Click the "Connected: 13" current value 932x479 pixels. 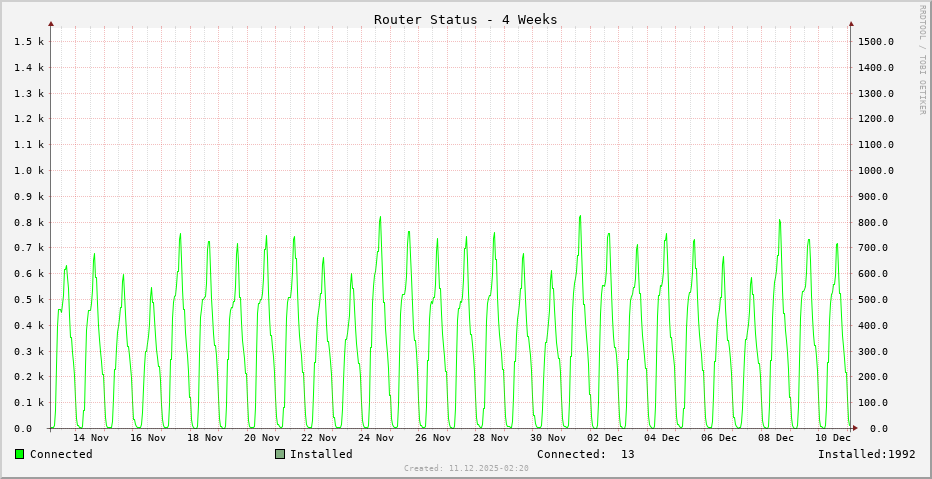(x=585, y=454)
